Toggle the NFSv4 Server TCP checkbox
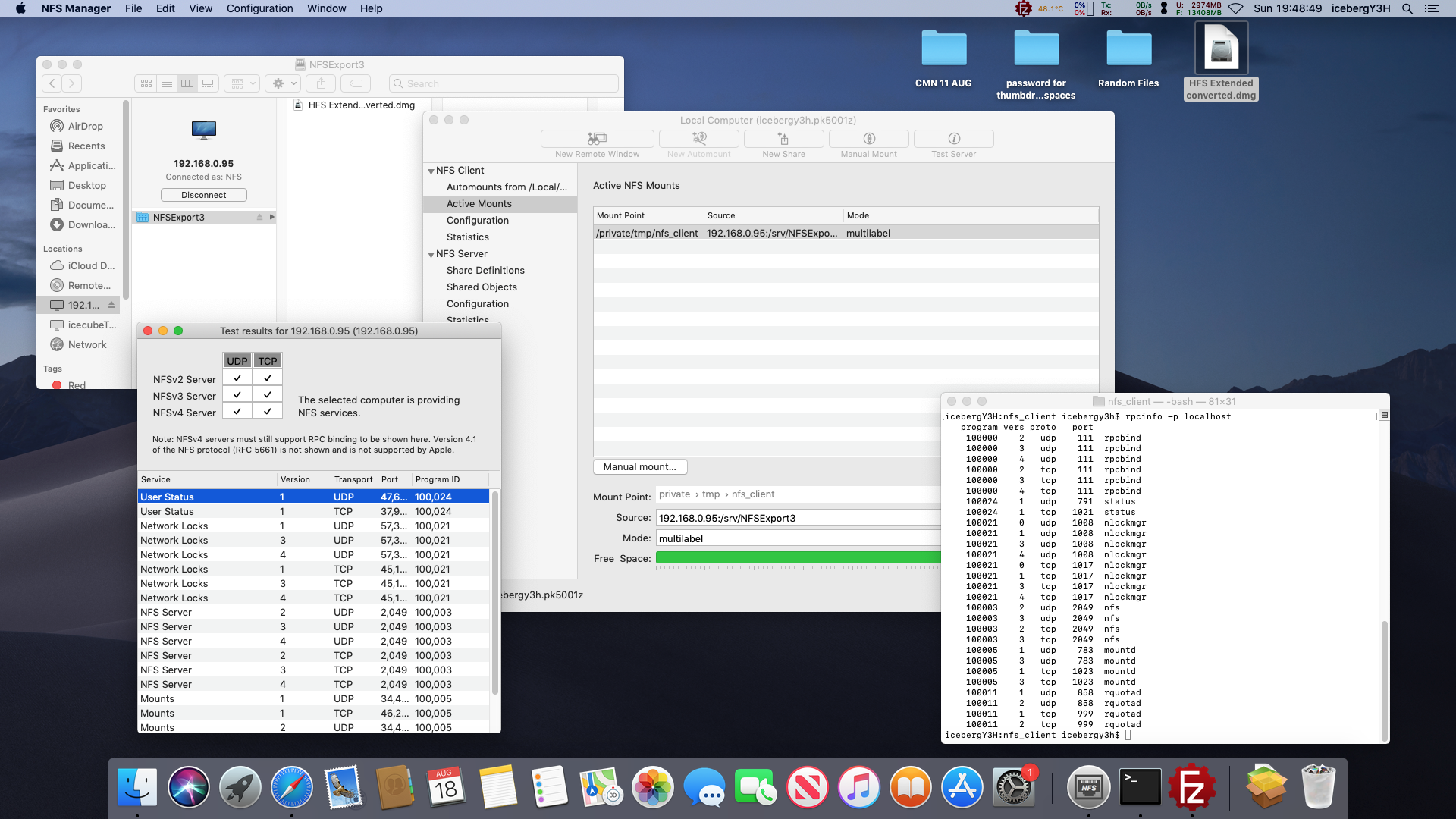The width and height of the screenshot is (1456, 819). point(268,411)
